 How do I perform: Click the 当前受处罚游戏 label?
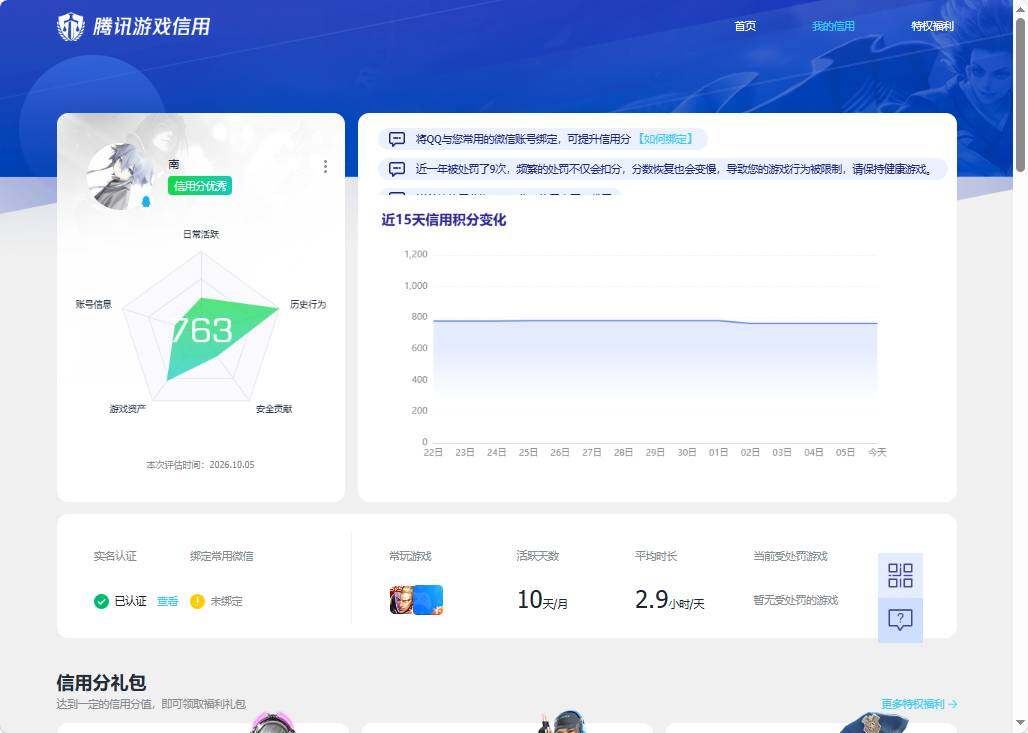[x=790, y=556]
